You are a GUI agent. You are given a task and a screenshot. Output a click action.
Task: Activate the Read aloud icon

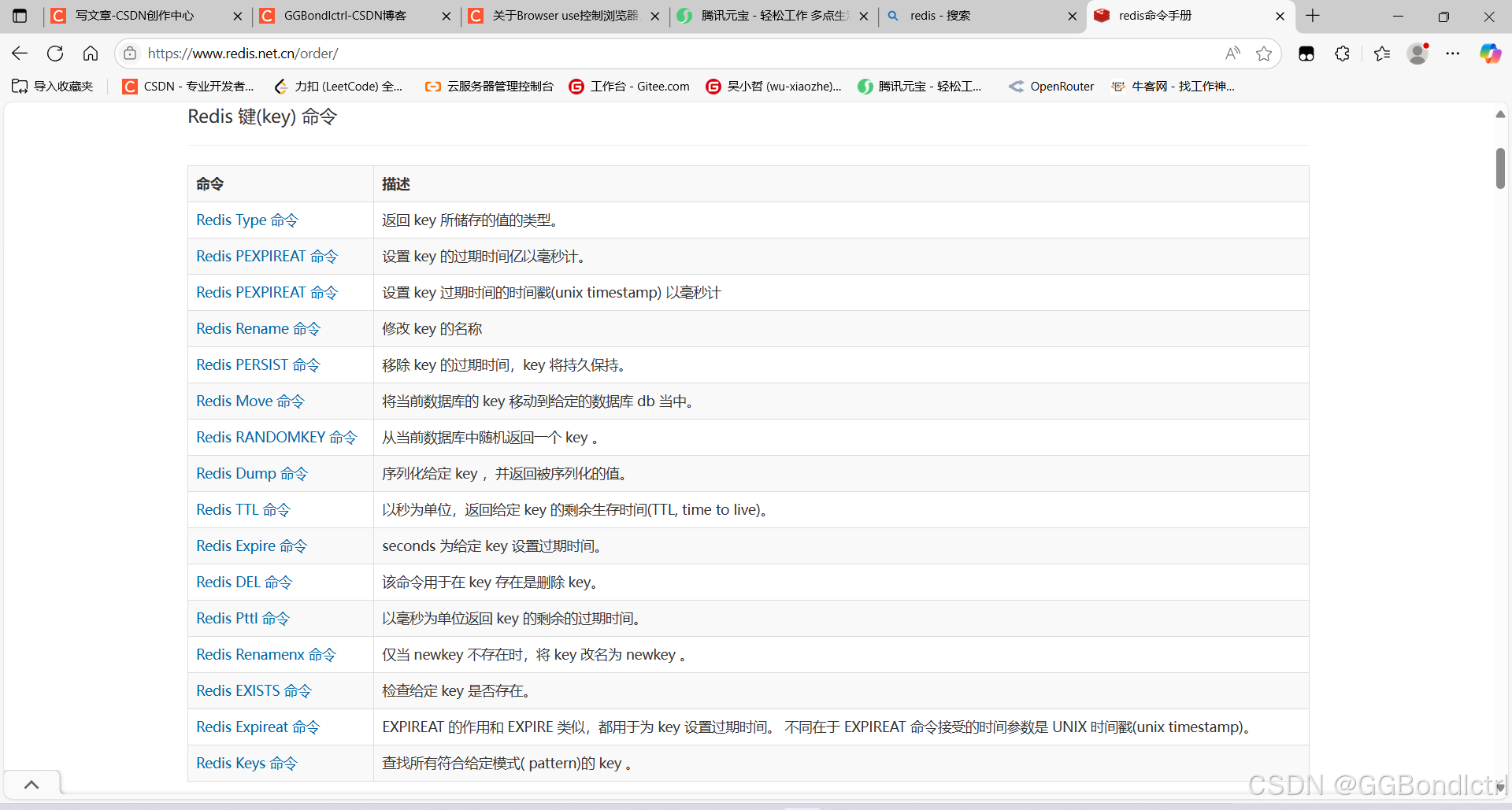coord(1232,54)
